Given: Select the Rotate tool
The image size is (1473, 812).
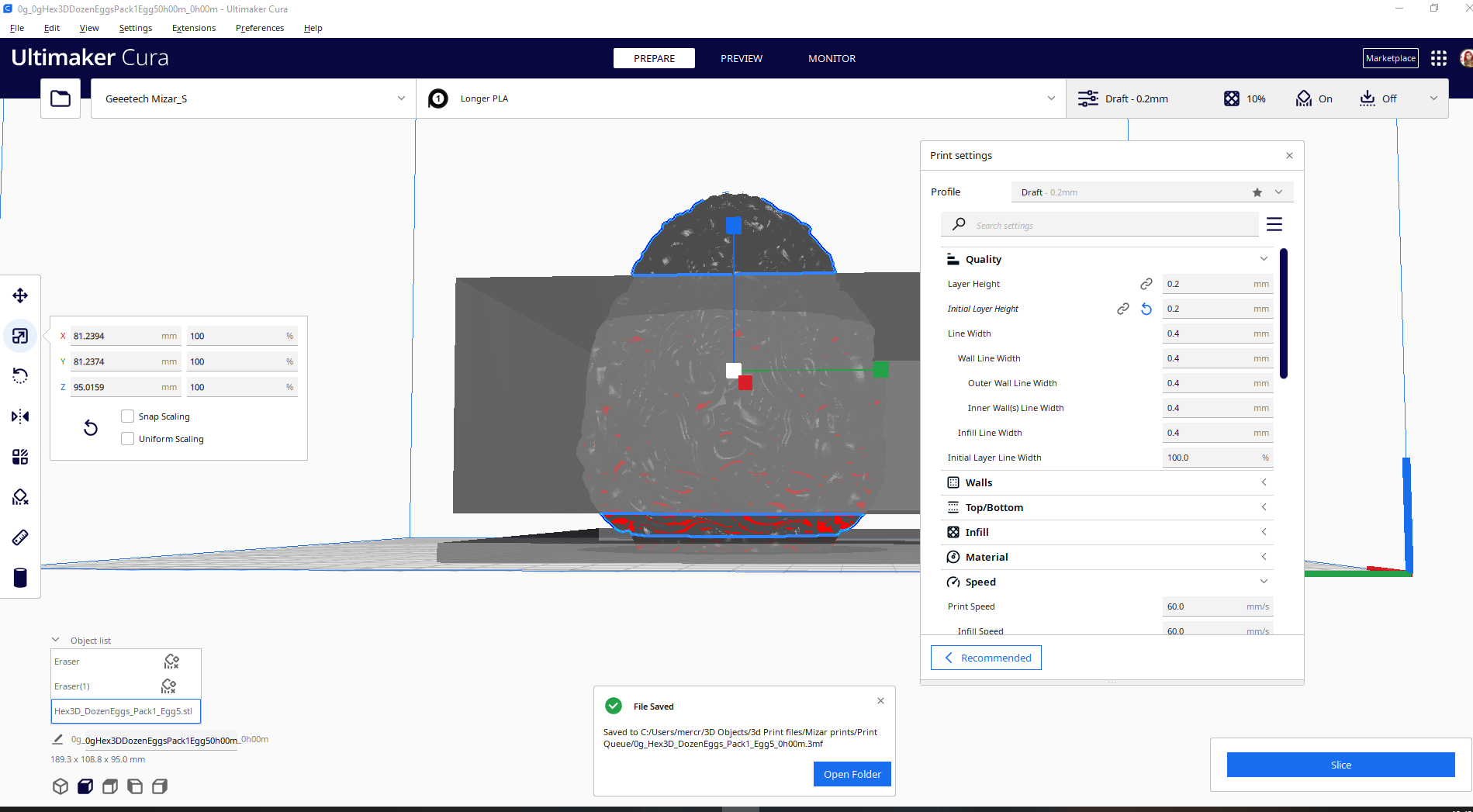Looking at the screenshot, I should pyautogui.click(x=20, y=375).
